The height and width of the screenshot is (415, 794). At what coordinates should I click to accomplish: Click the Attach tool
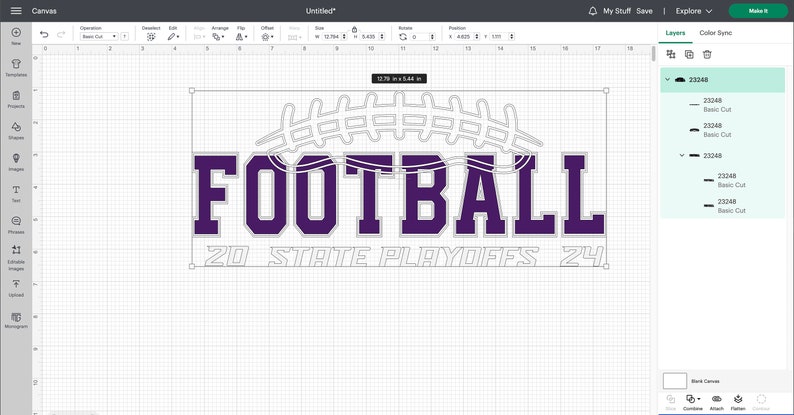coord(717,402)
